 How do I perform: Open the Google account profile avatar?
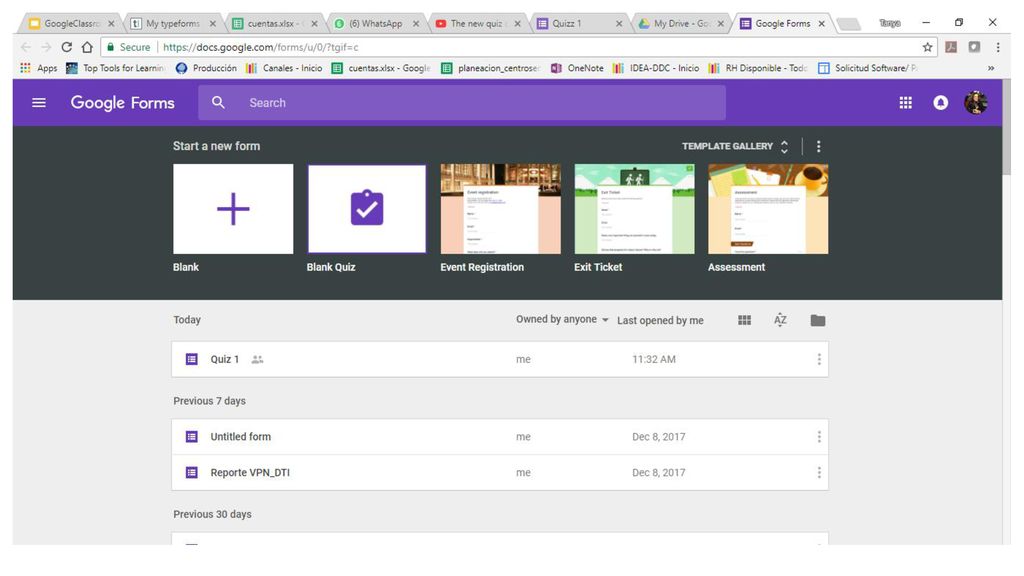976,103
